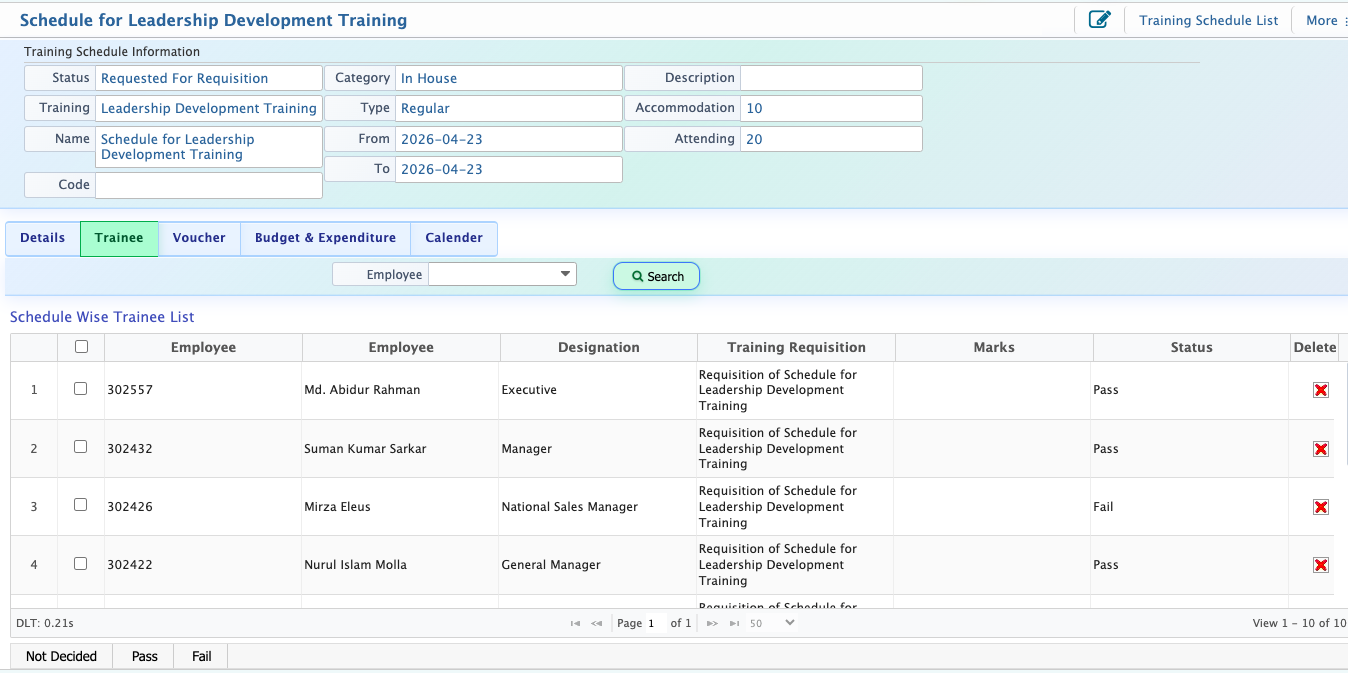Toggle select-all checkbox in table header
The width and height of the screenshot is (1348, 673).
click(x=81, y=347)
